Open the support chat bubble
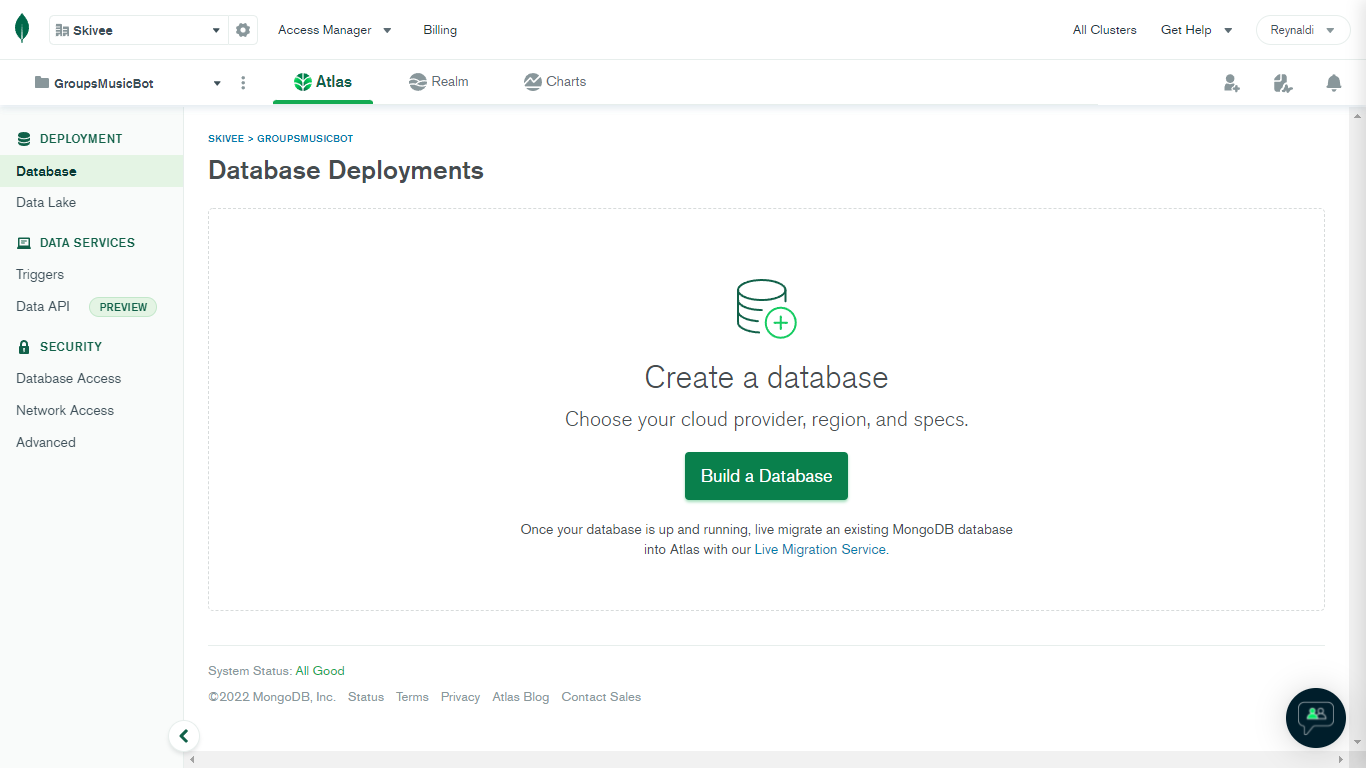This screenshot has width=1366, height=768. click(x=1315, y=717)
